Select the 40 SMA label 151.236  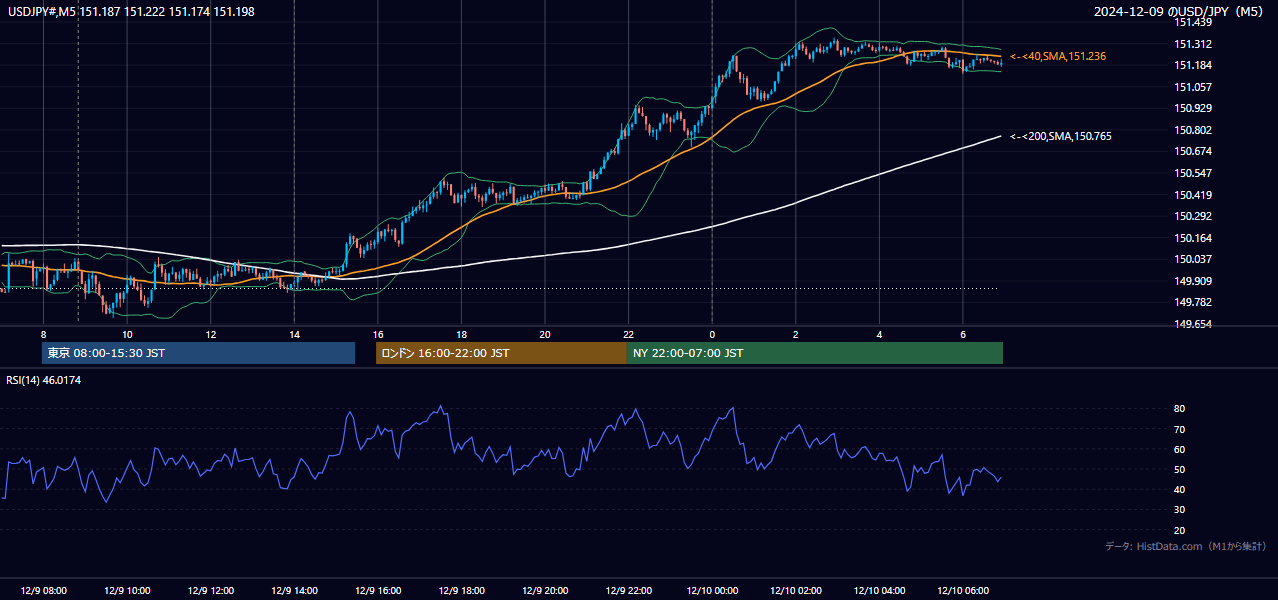tap(1059, 57)
